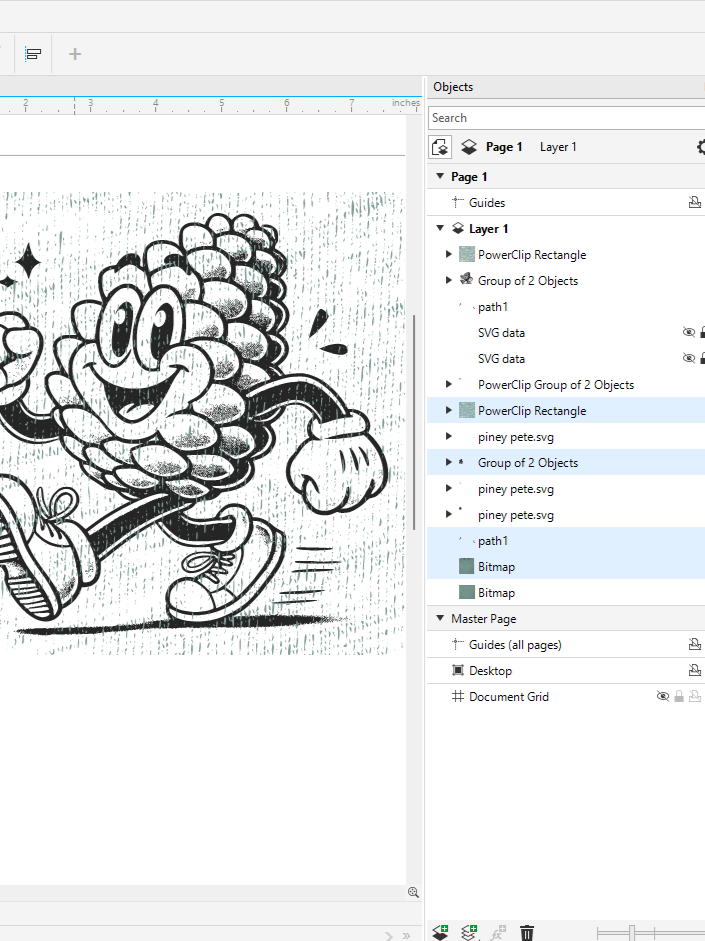Click the disabled fx add-effect icon
Image resolution: width=705 pixels, height=941 pixels.
tap(498, 932)
